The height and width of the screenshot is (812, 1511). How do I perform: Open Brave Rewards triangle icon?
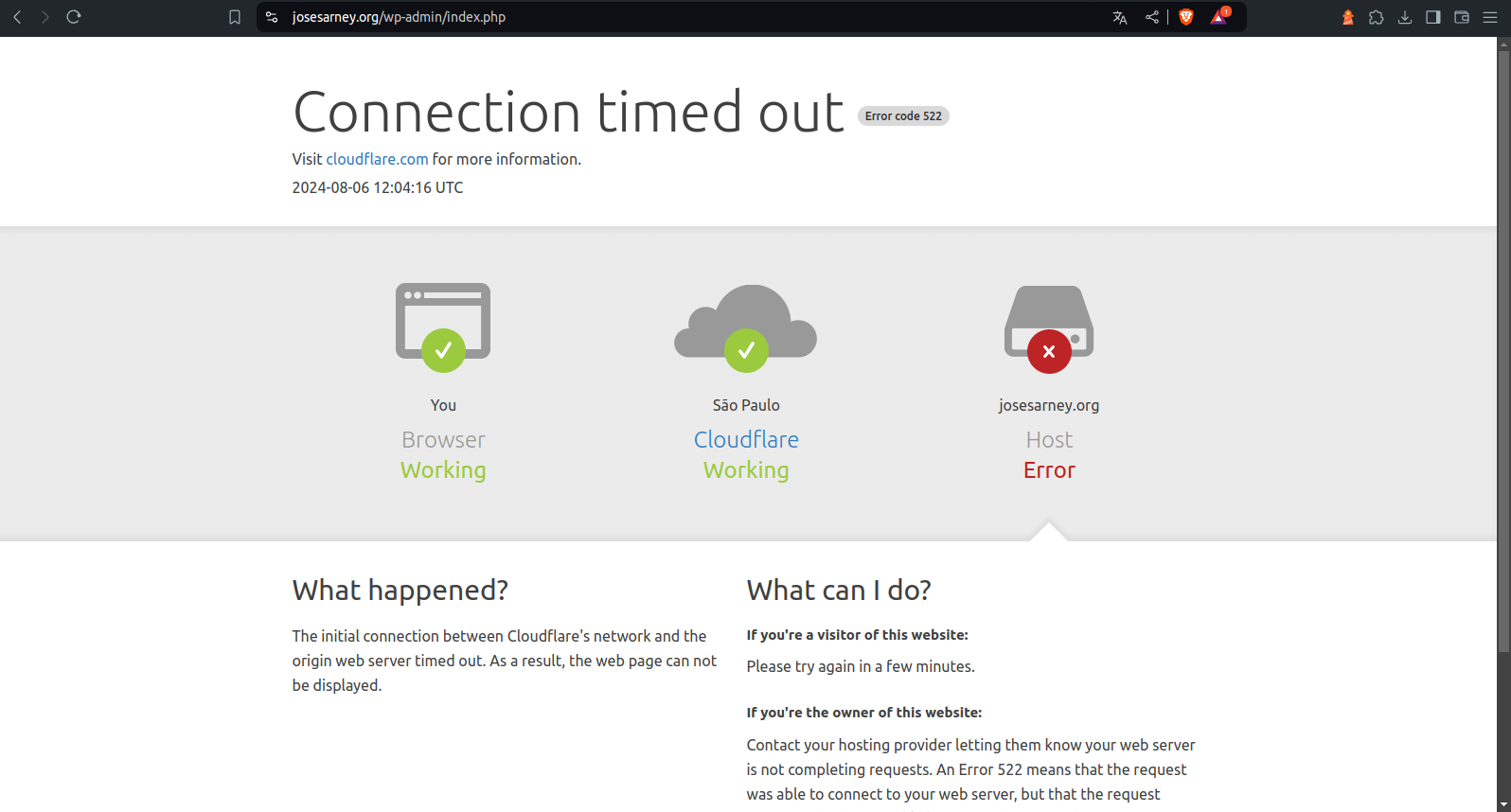click(1218, 17)
